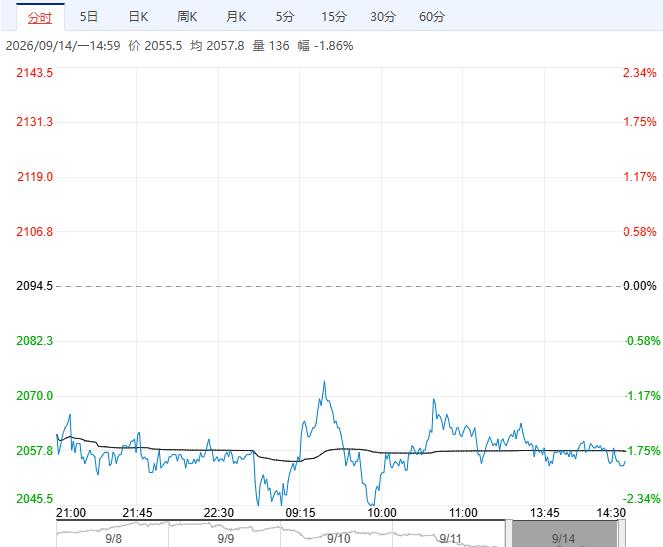Click the right handle of the range selector

point(621,534)
